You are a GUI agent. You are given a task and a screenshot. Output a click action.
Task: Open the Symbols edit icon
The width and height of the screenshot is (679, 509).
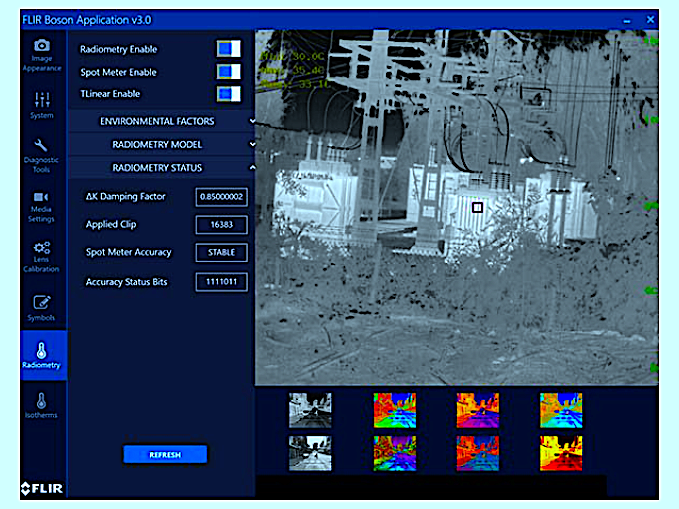tap(42, 302)
